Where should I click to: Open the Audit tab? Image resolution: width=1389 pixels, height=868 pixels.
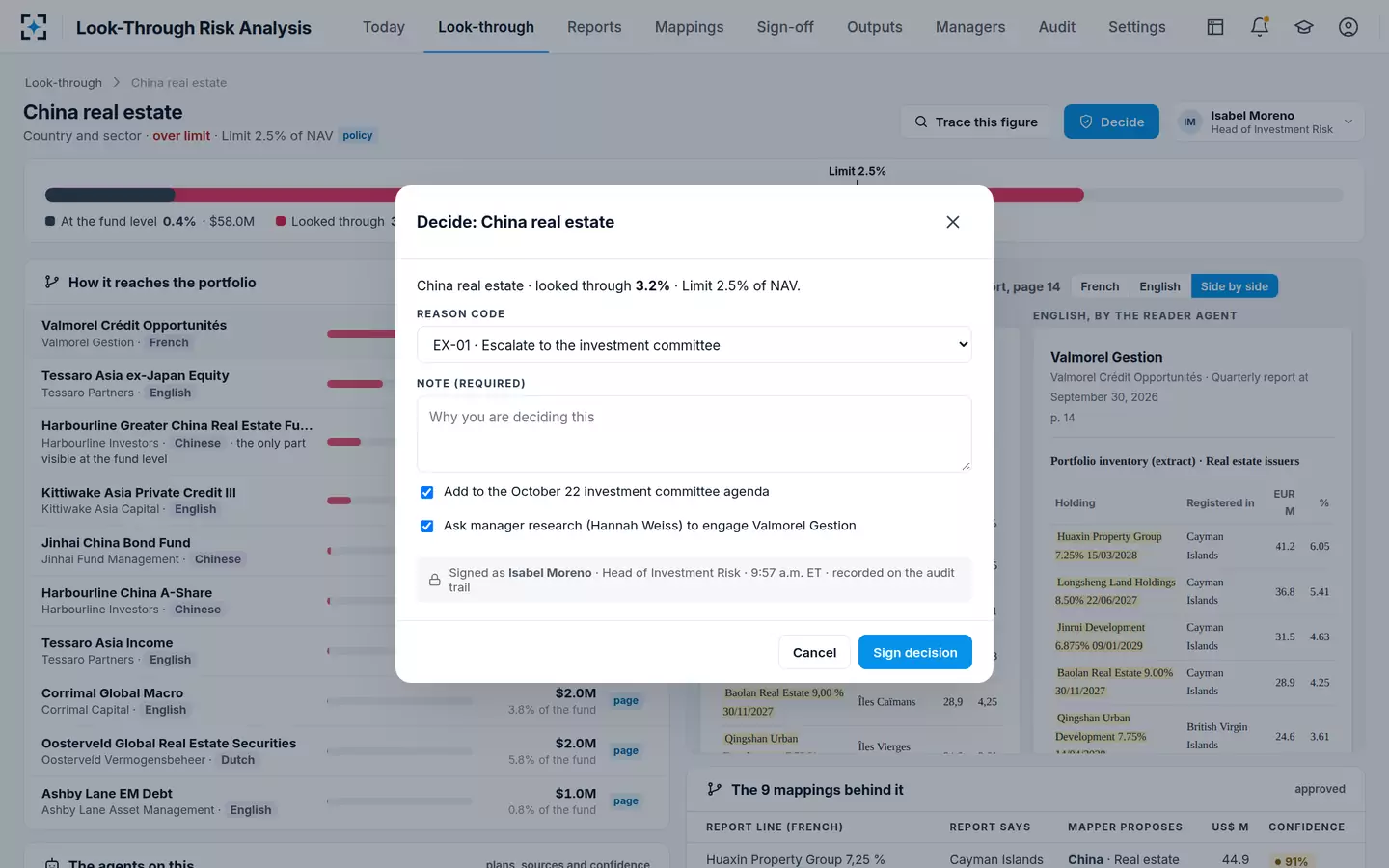click(1057, 27)
